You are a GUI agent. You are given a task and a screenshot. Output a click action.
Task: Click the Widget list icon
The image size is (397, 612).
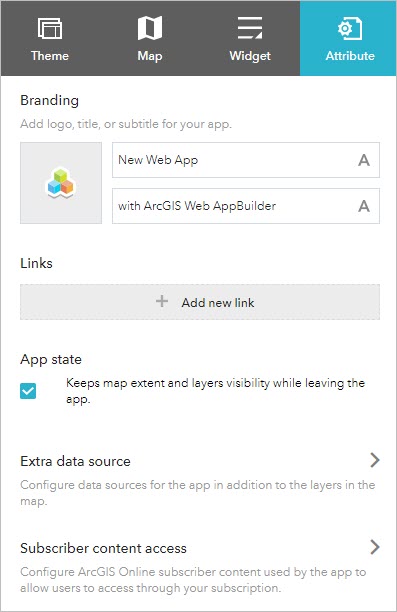[x=250, y=28]
